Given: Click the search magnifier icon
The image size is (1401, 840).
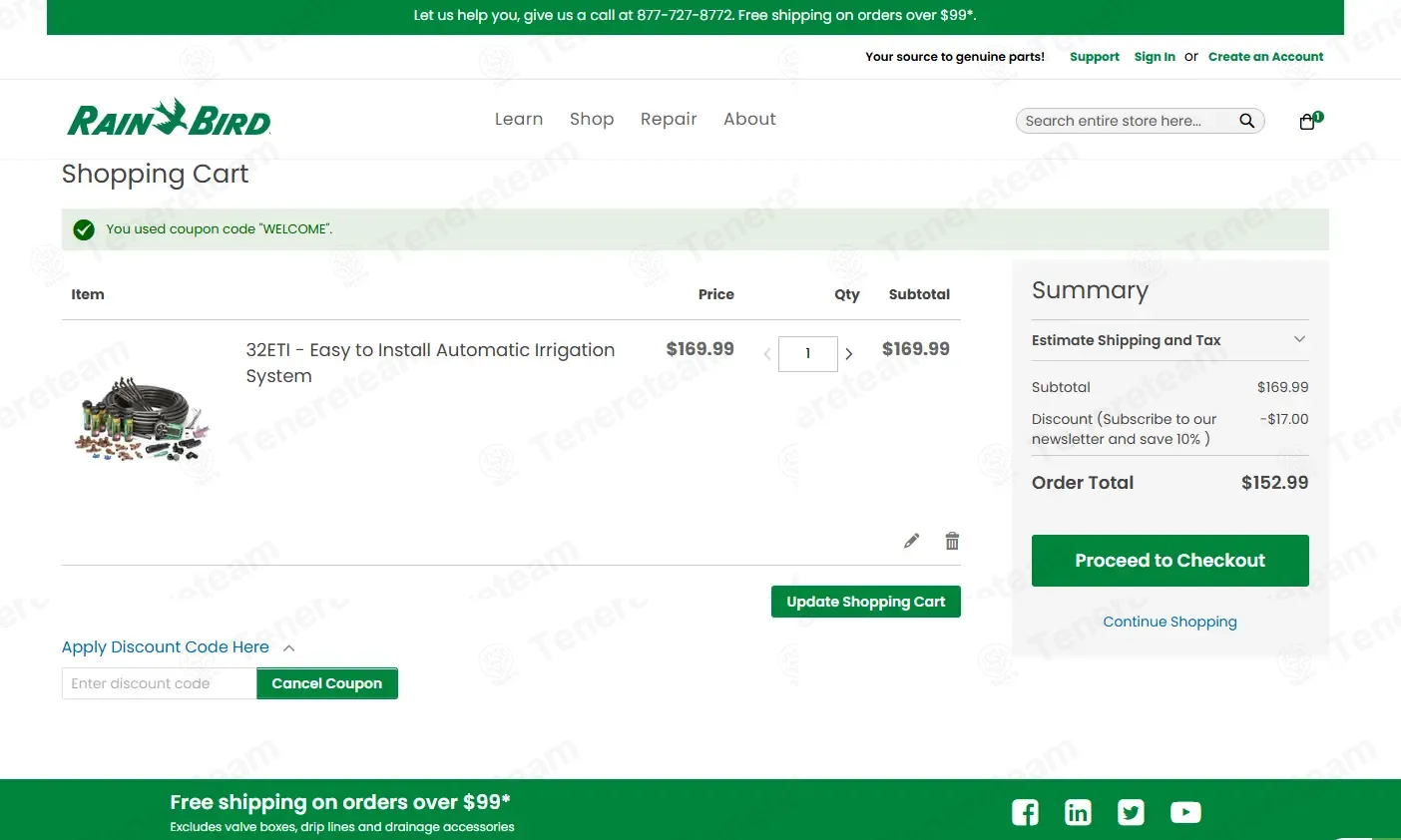Looking at the screenshot, I should pyautogui.click(x=1246, y=121).
